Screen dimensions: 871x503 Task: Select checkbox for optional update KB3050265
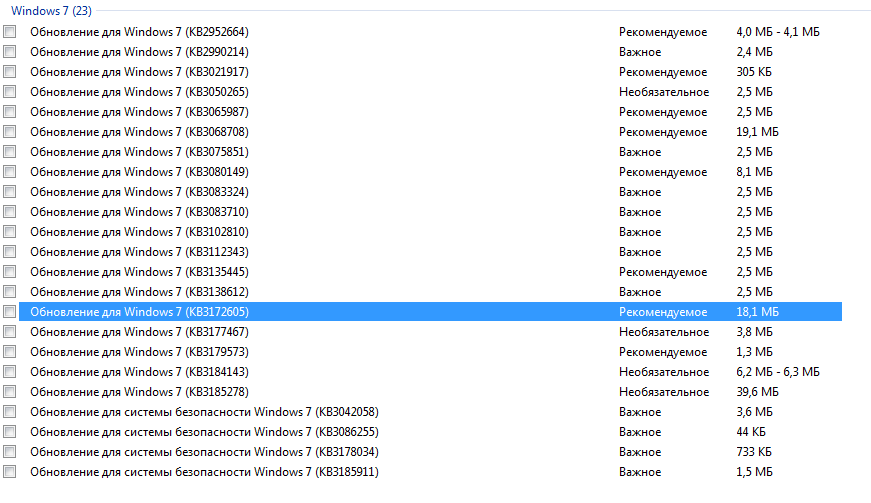pyautogui.click(x=9, y=92)
